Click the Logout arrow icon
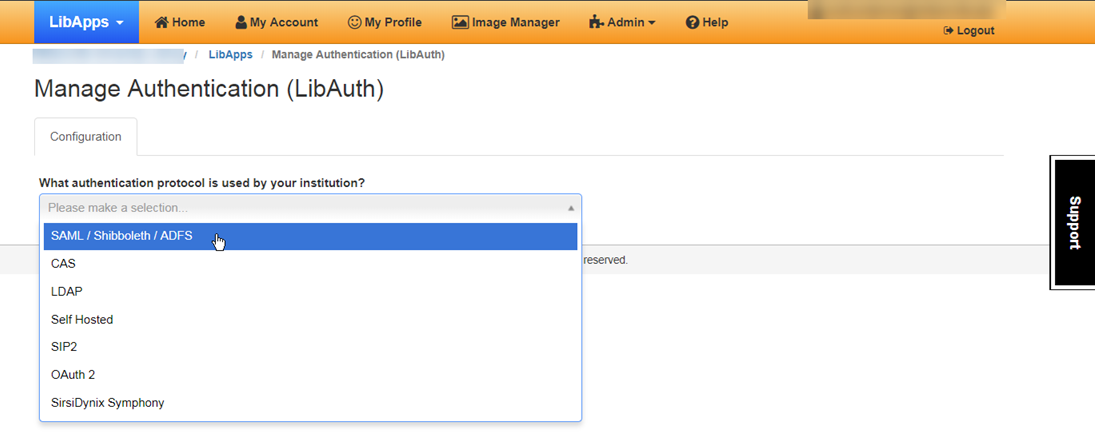 [x=948, y=31]
